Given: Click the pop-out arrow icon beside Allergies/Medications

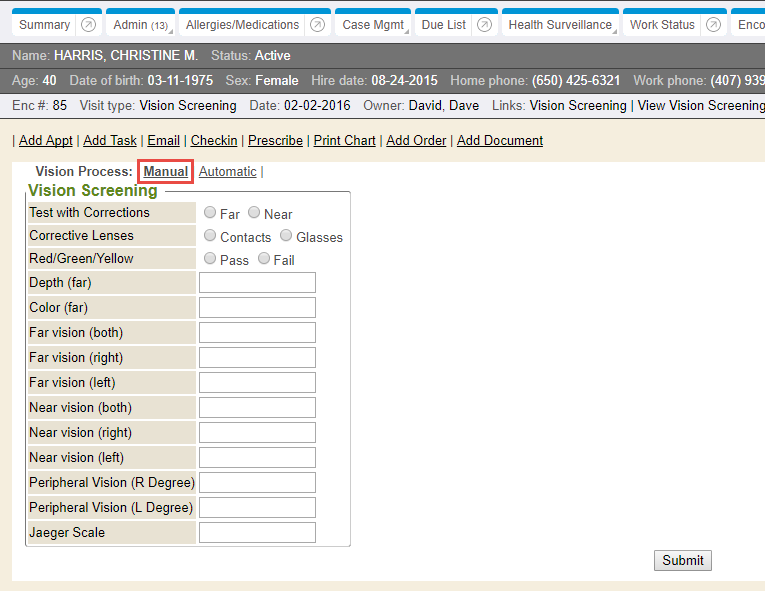Looking at the screenshot, I should point(317,25).
